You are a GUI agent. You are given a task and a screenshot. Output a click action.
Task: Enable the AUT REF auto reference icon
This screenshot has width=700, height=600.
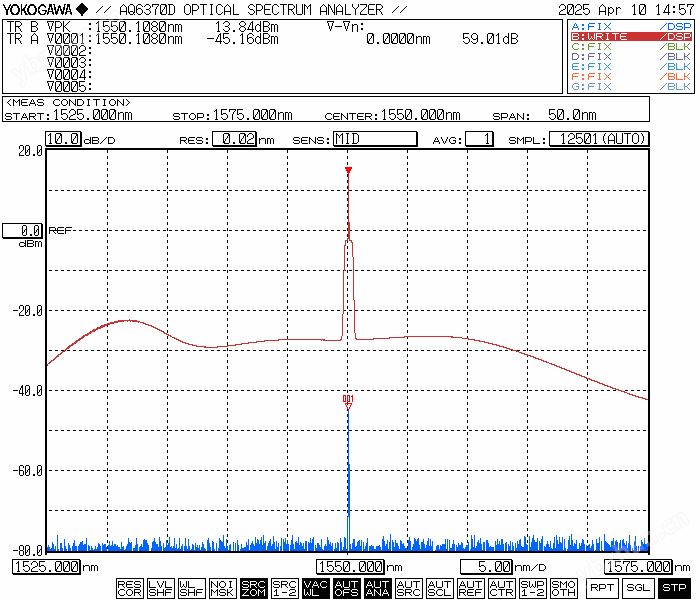coord(470,588)
